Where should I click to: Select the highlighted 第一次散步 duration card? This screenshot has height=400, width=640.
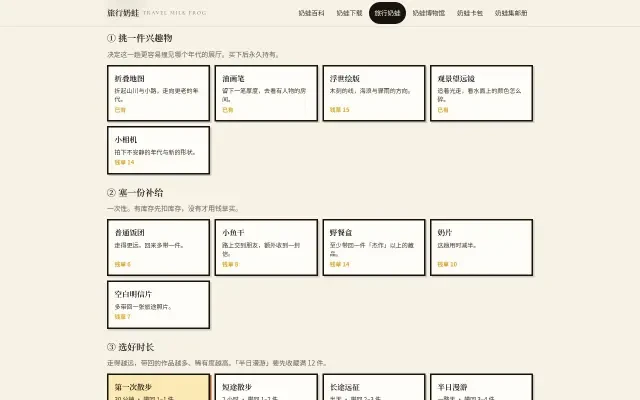[158, 387]
